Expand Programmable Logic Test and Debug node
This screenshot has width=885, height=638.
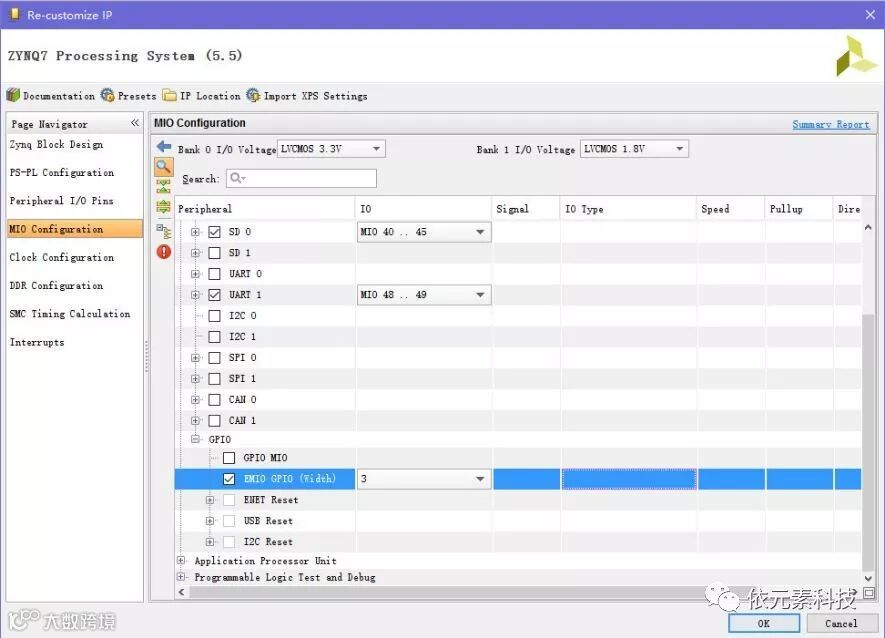pyautogui.click(x=181, y=576)
